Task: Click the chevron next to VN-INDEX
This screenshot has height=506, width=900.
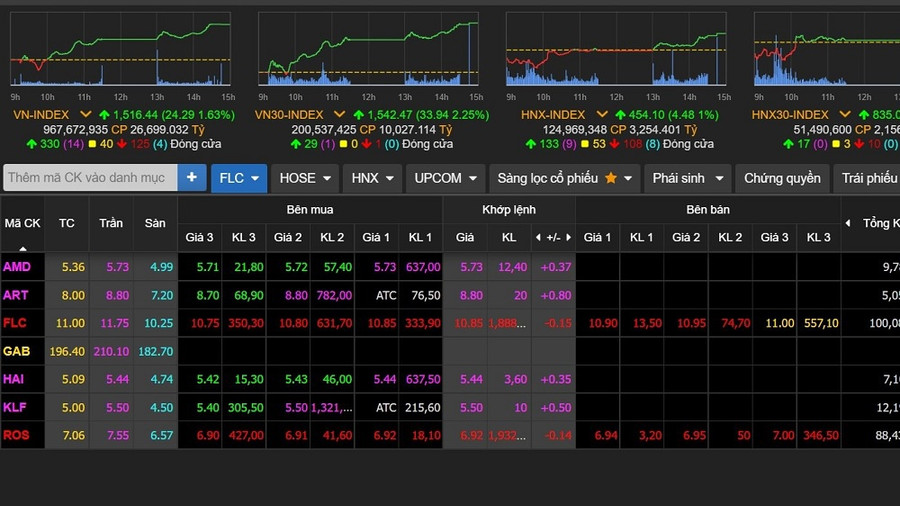Action: click(x=85, y=115)
